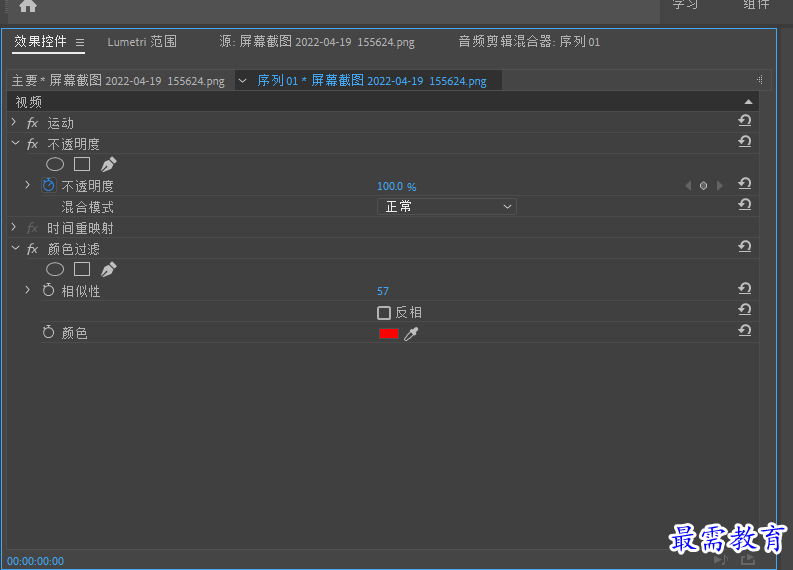Toggle animation stopwatch for 相似性
This screenshot has height=570, width=793.
pos(49,290)
